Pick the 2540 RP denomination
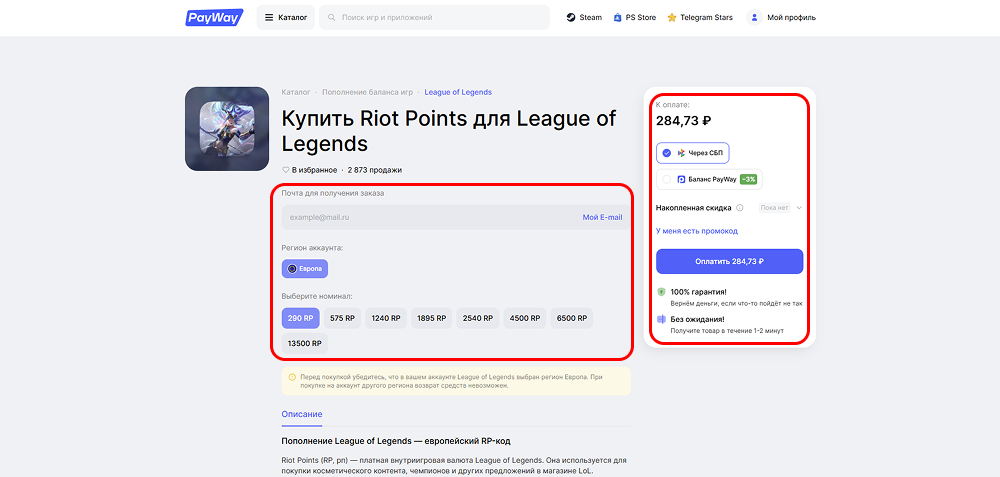The width and height of the screenshot is (1000, 477). [x=478, y=318]
